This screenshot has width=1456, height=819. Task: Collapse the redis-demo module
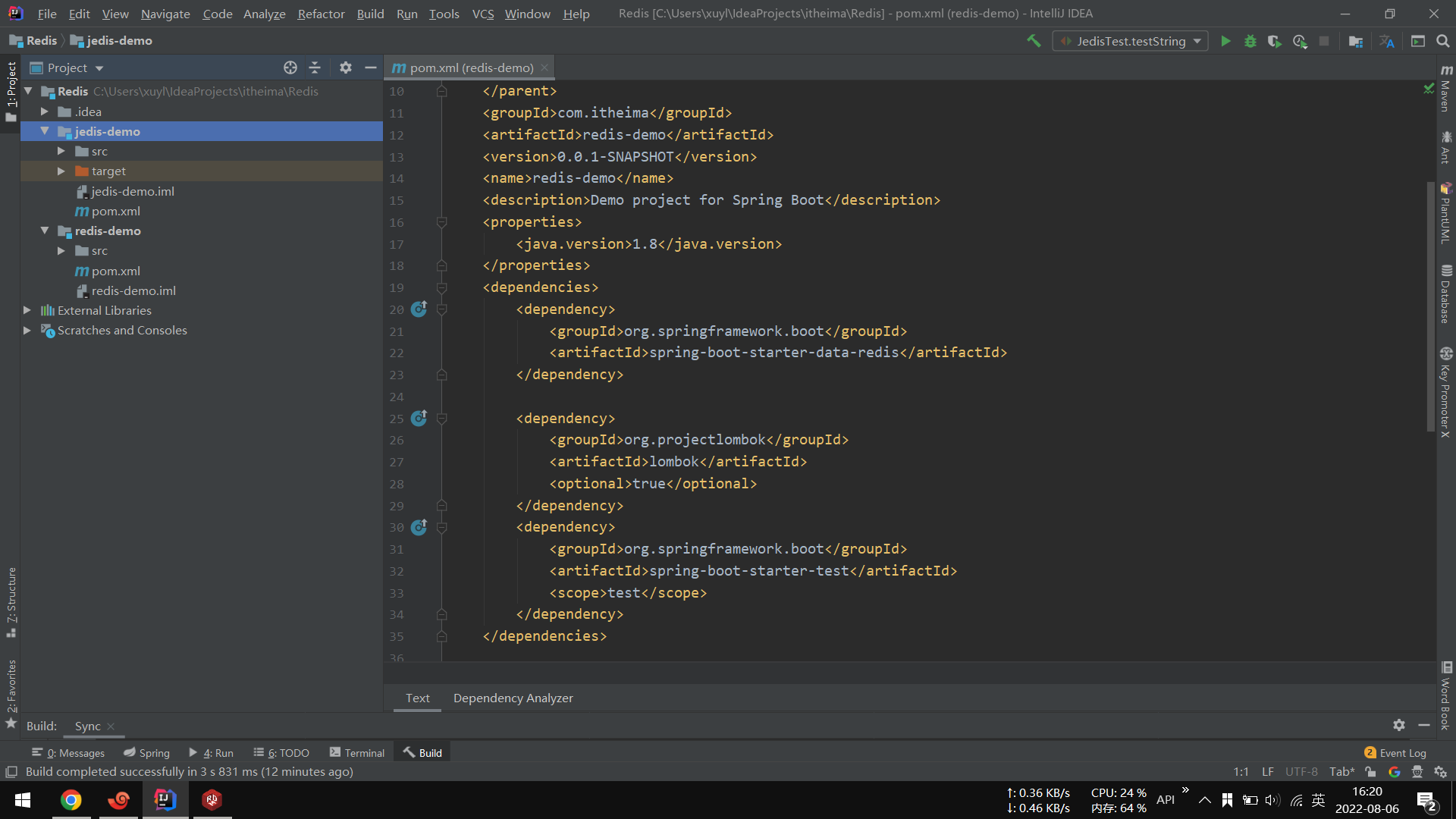(45, 231)
